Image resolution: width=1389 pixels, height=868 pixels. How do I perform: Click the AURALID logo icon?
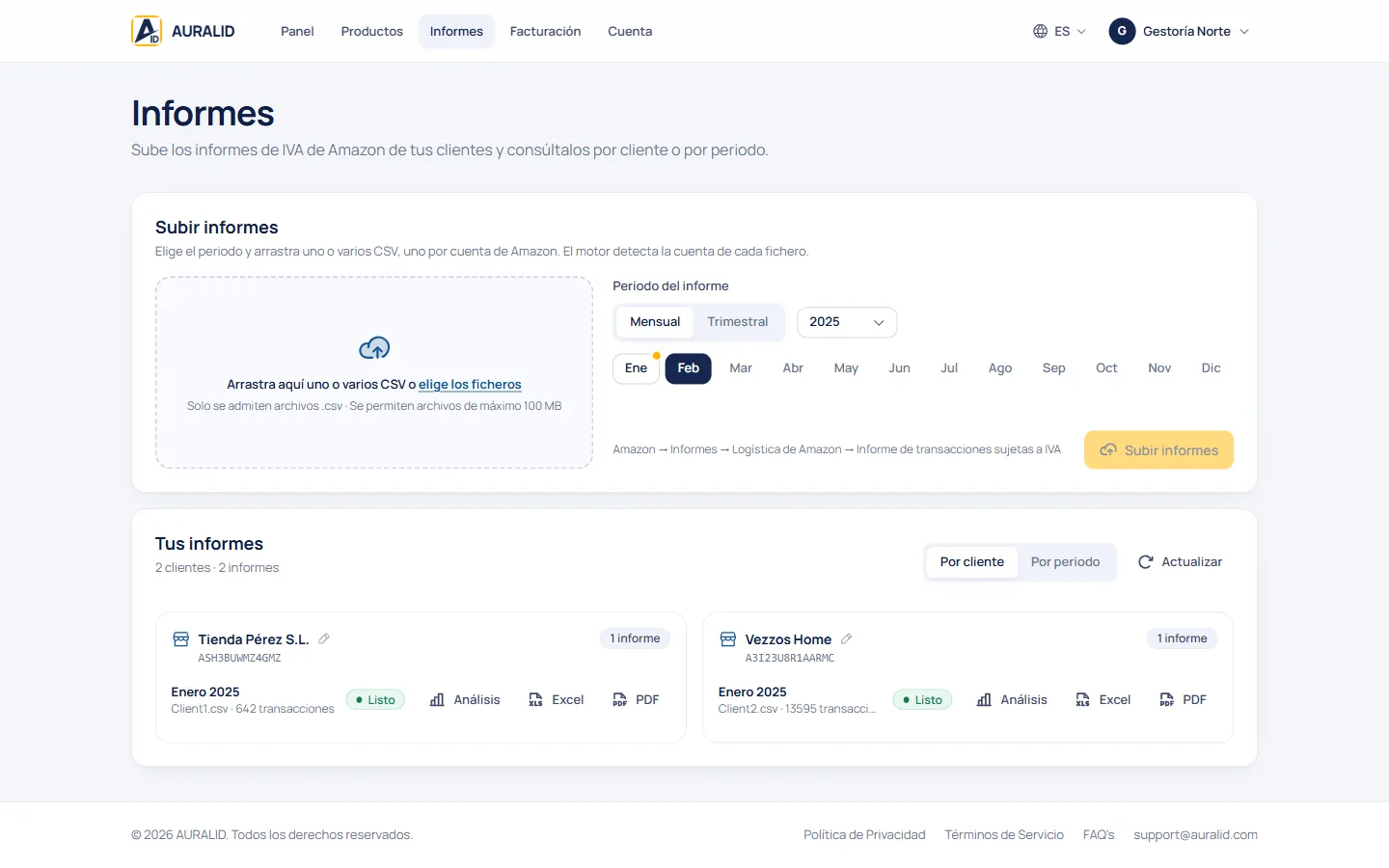[147, 31]
